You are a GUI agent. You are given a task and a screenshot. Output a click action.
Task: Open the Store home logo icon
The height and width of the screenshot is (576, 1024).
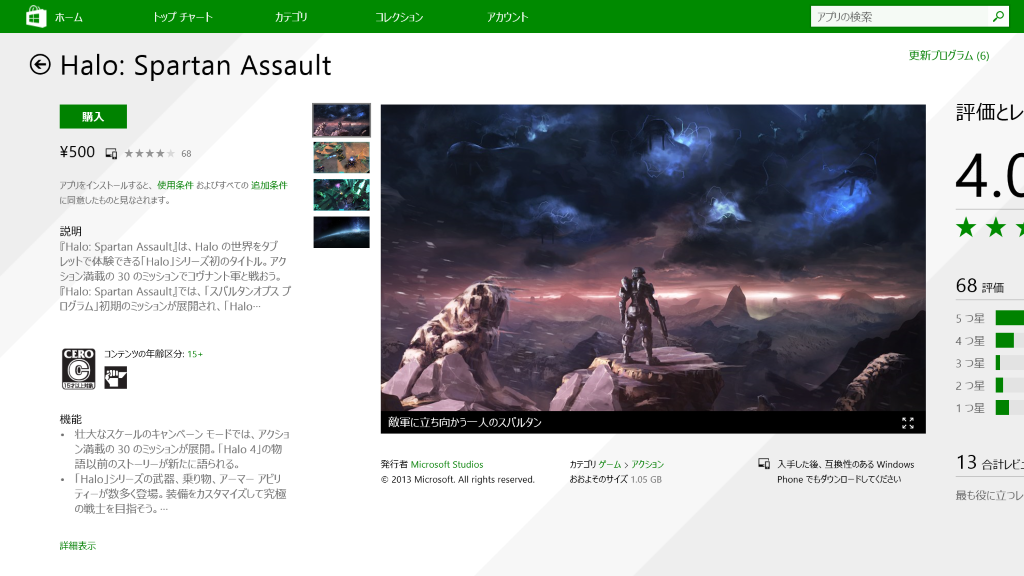(x=36, y=16)
